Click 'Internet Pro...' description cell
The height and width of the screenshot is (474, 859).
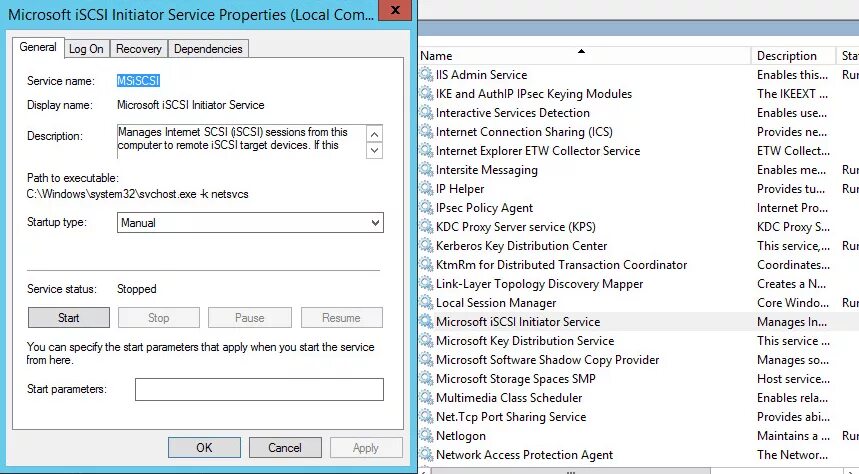point(792,208)
